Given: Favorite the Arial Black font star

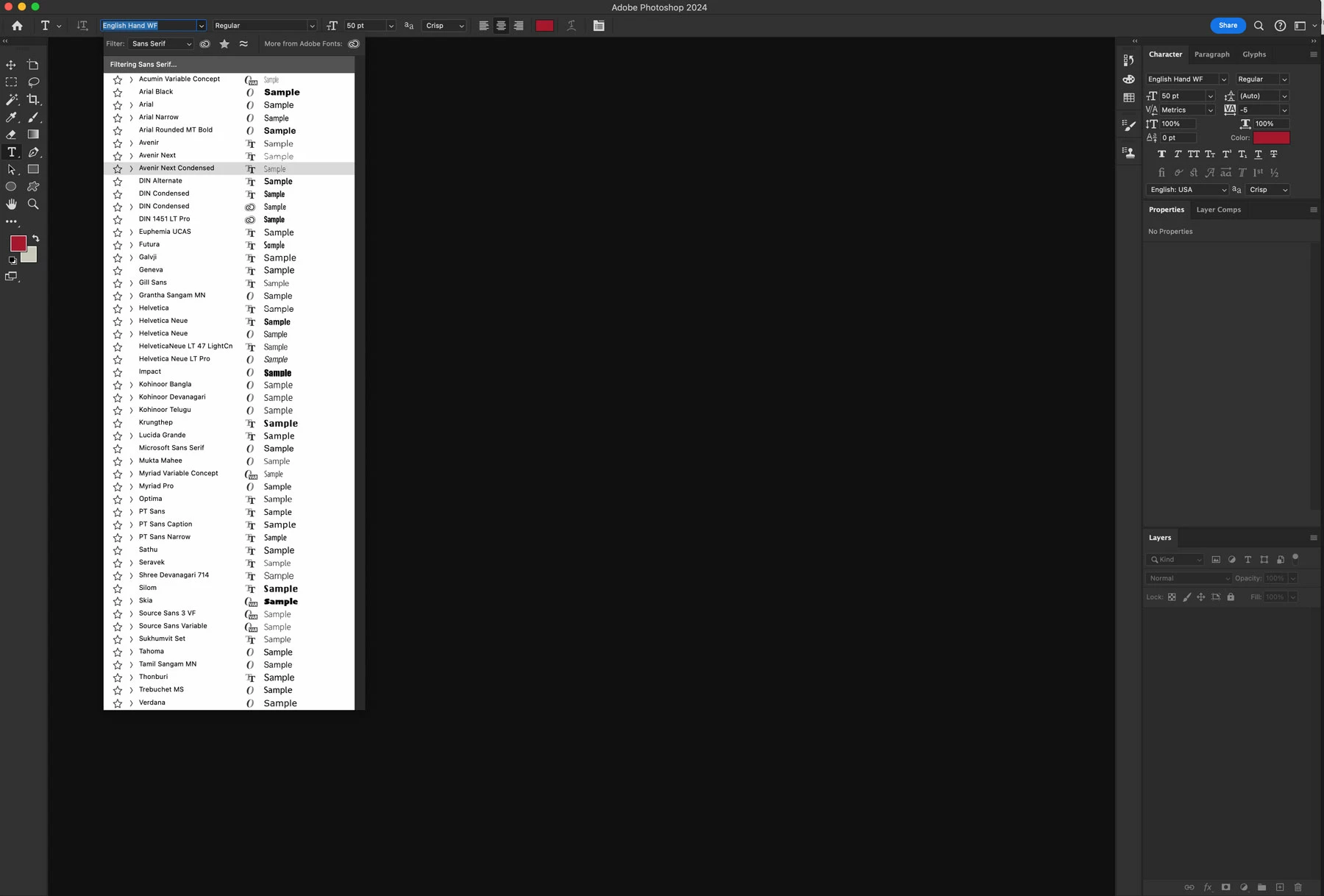Looking at the screenshot, I should (118, 93).
